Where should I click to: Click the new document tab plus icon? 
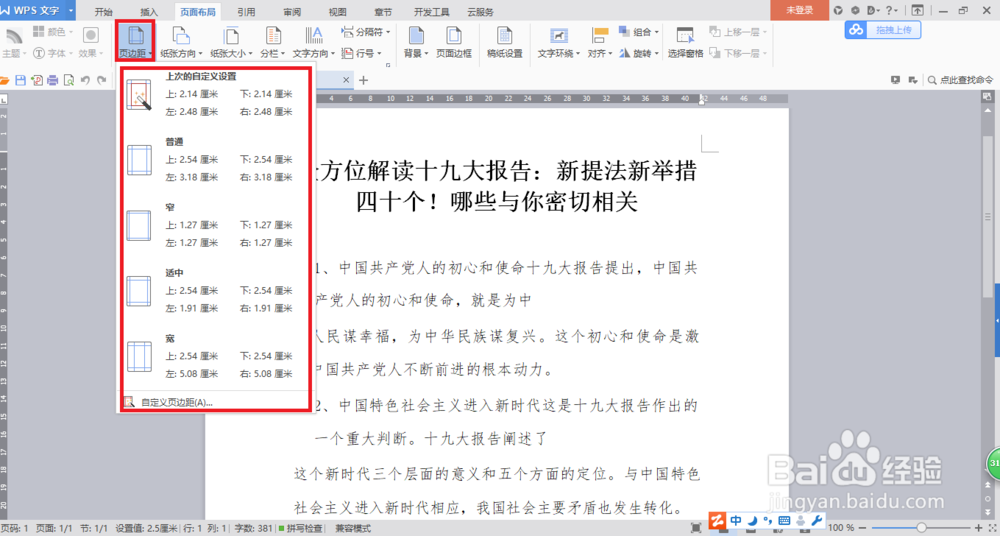(x=364, y=80)
